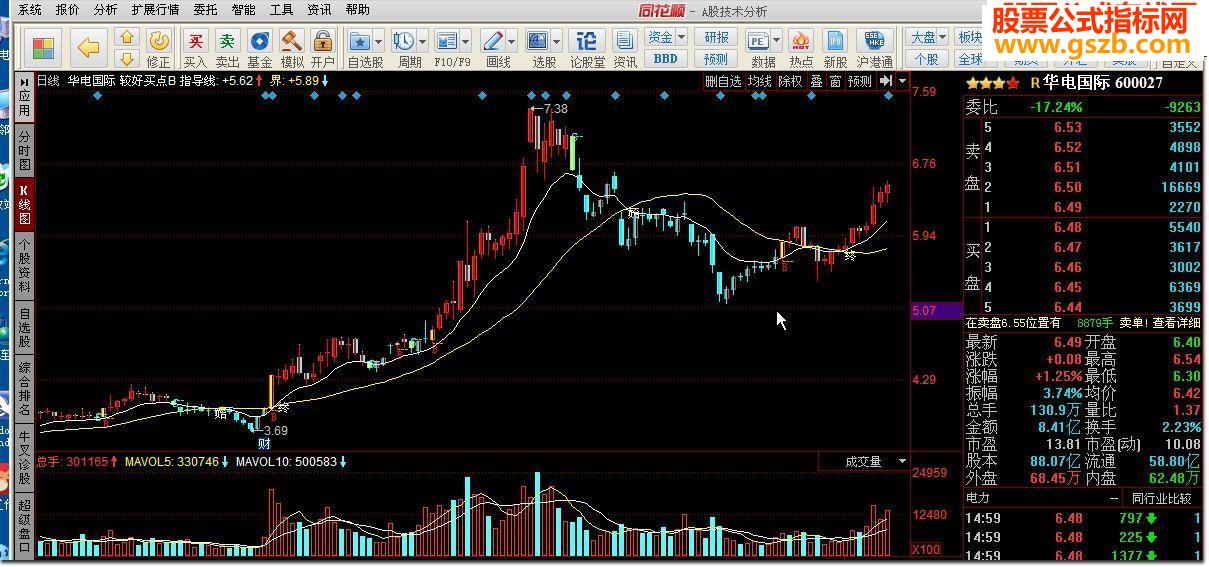Go back with the yellow left arrow
The image size is (1209, 567).
(x=90, y=48)
